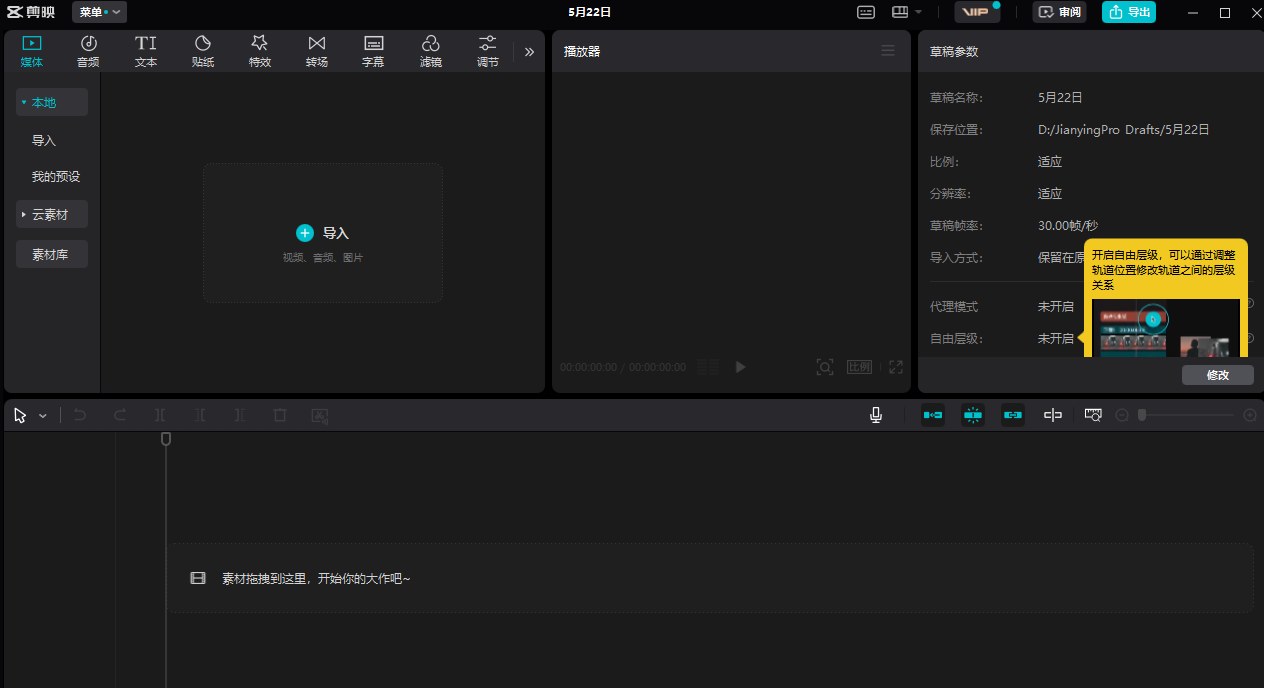Open the 特效 effects panel

click(260, 51)
